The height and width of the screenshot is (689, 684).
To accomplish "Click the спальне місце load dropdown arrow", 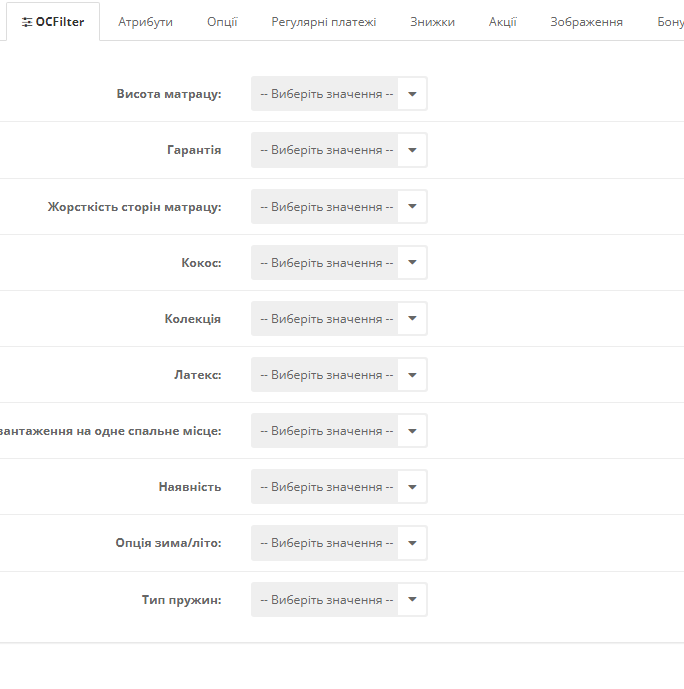I will (x=412, y=431).
